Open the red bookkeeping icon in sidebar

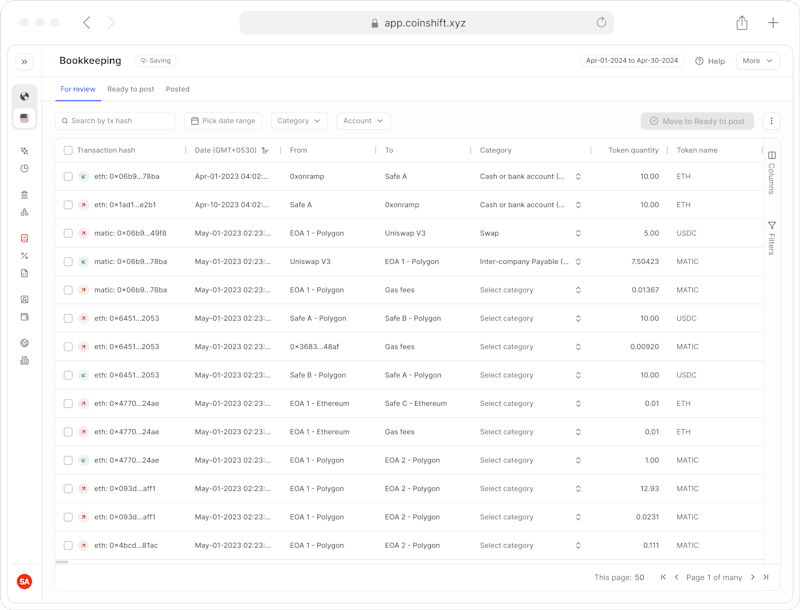tap(24, 238)
